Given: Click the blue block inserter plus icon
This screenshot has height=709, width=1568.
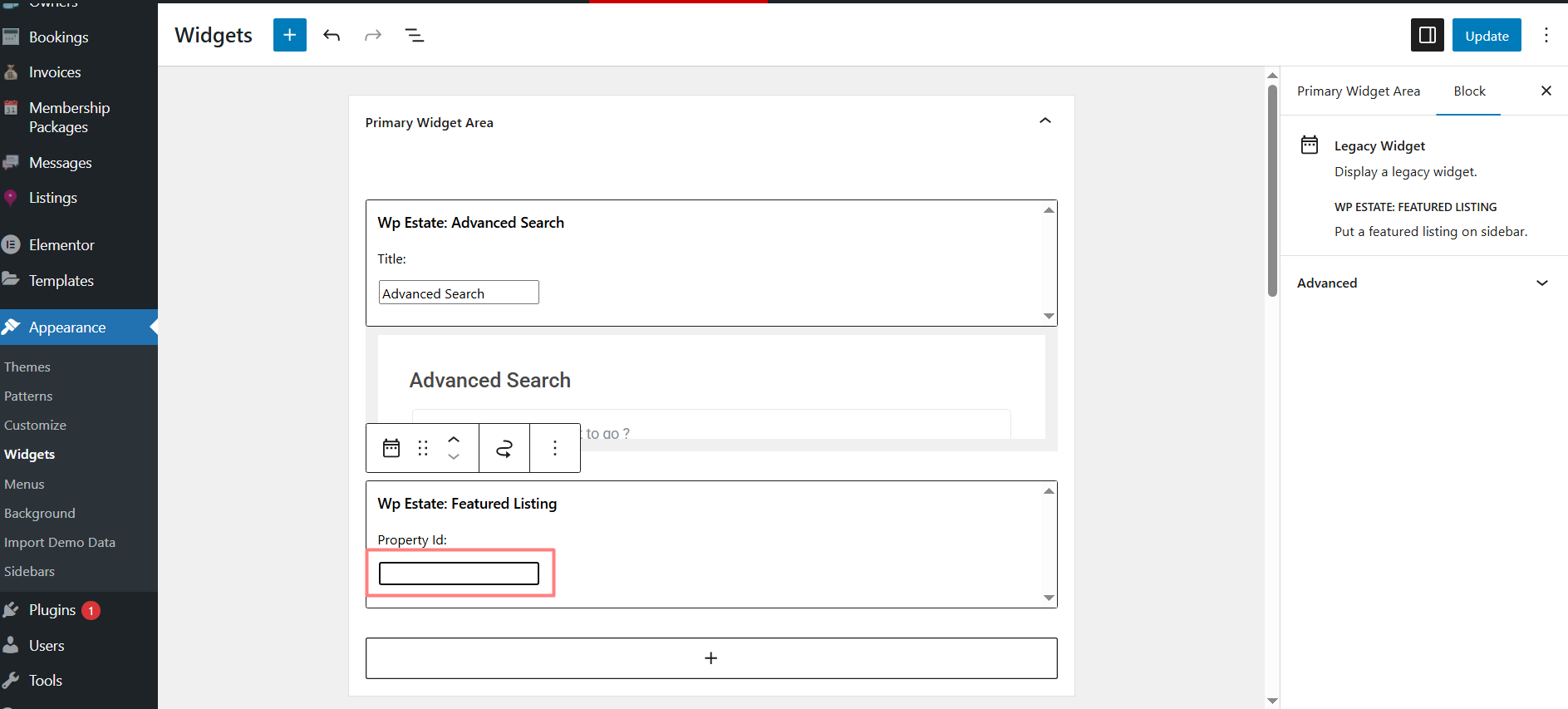Looking at the screenshot, I should tap(289, 35).
